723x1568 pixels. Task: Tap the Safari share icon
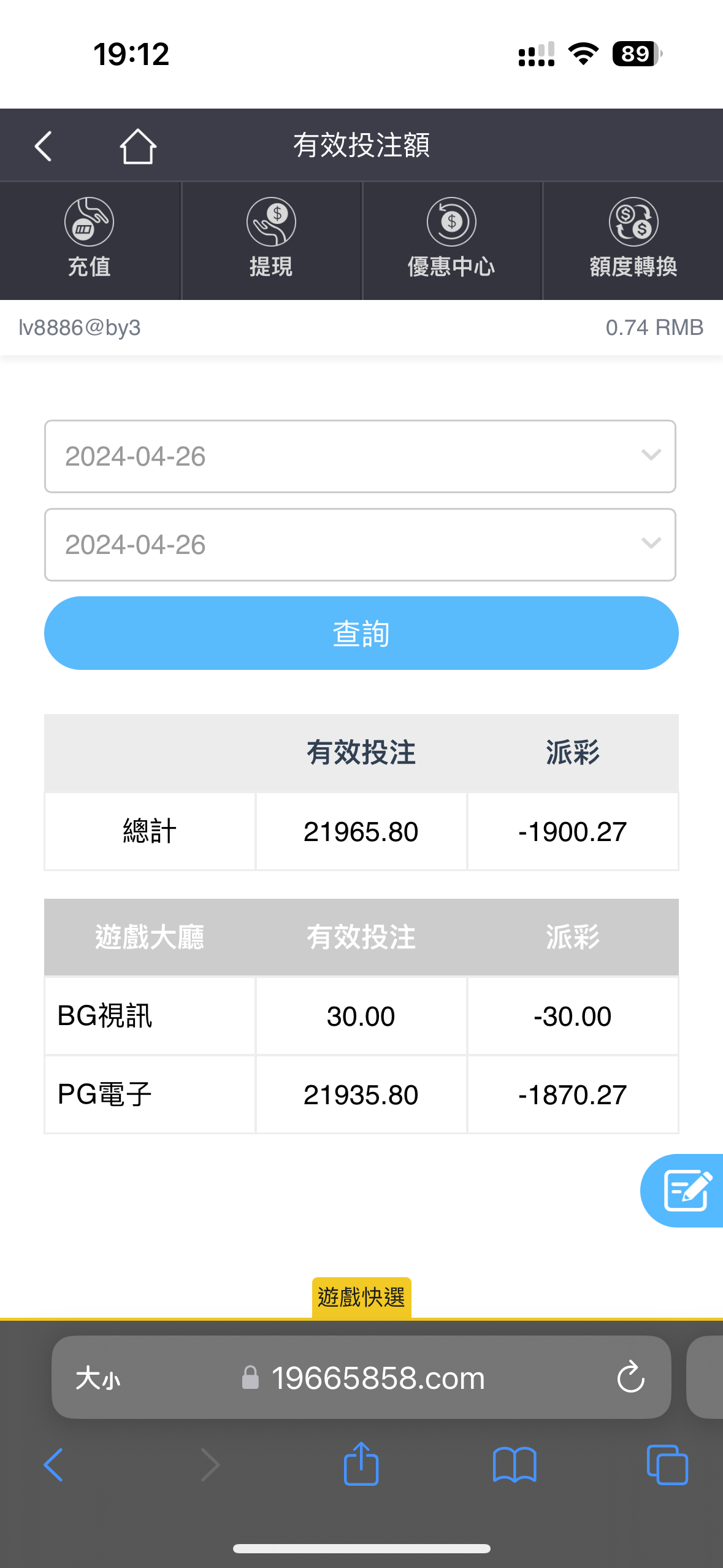[361, 1464]
